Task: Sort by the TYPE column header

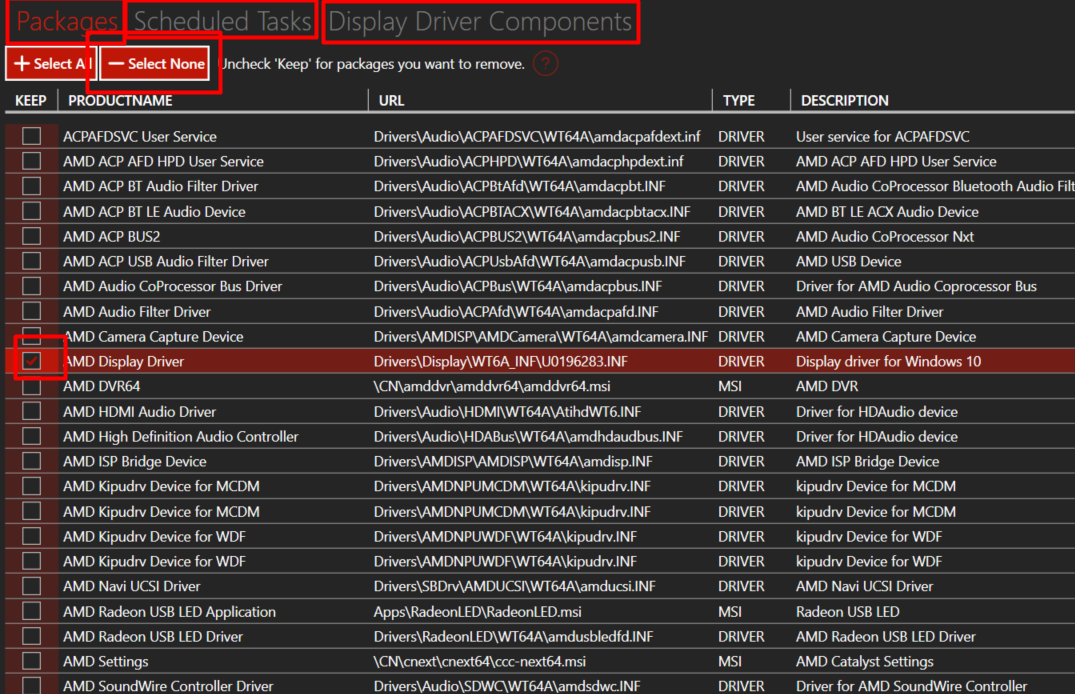Action: click(x=738, y=101)
